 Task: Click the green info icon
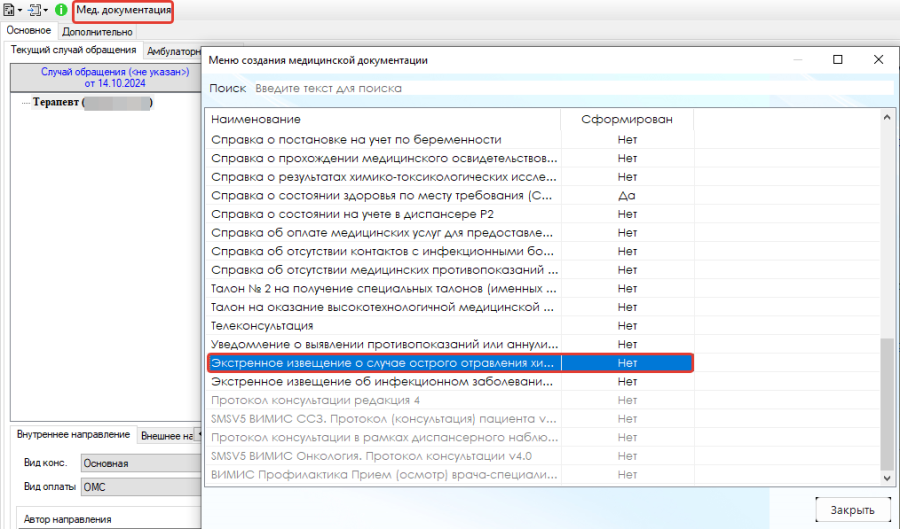[x=61, y=10]
